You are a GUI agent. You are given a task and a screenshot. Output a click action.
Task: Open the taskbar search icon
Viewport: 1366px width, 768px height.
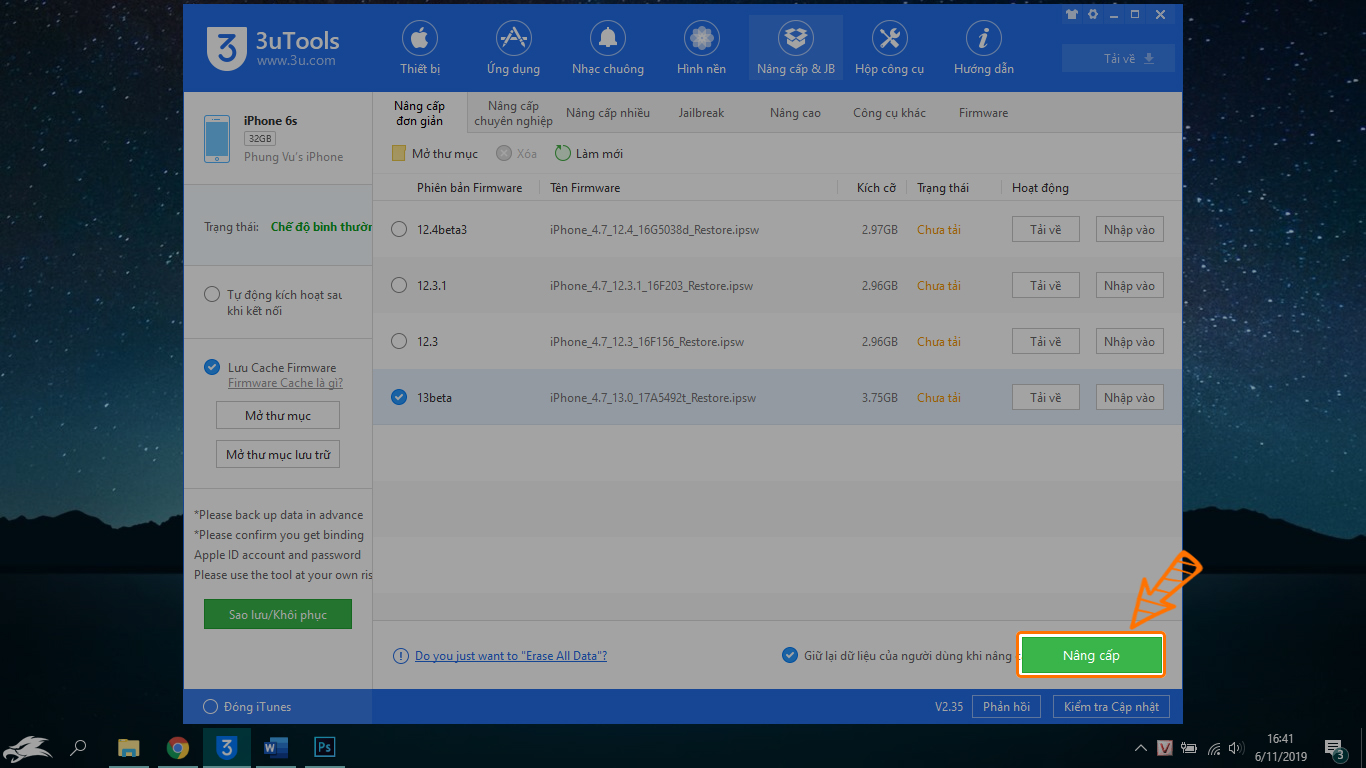point(78,747)
